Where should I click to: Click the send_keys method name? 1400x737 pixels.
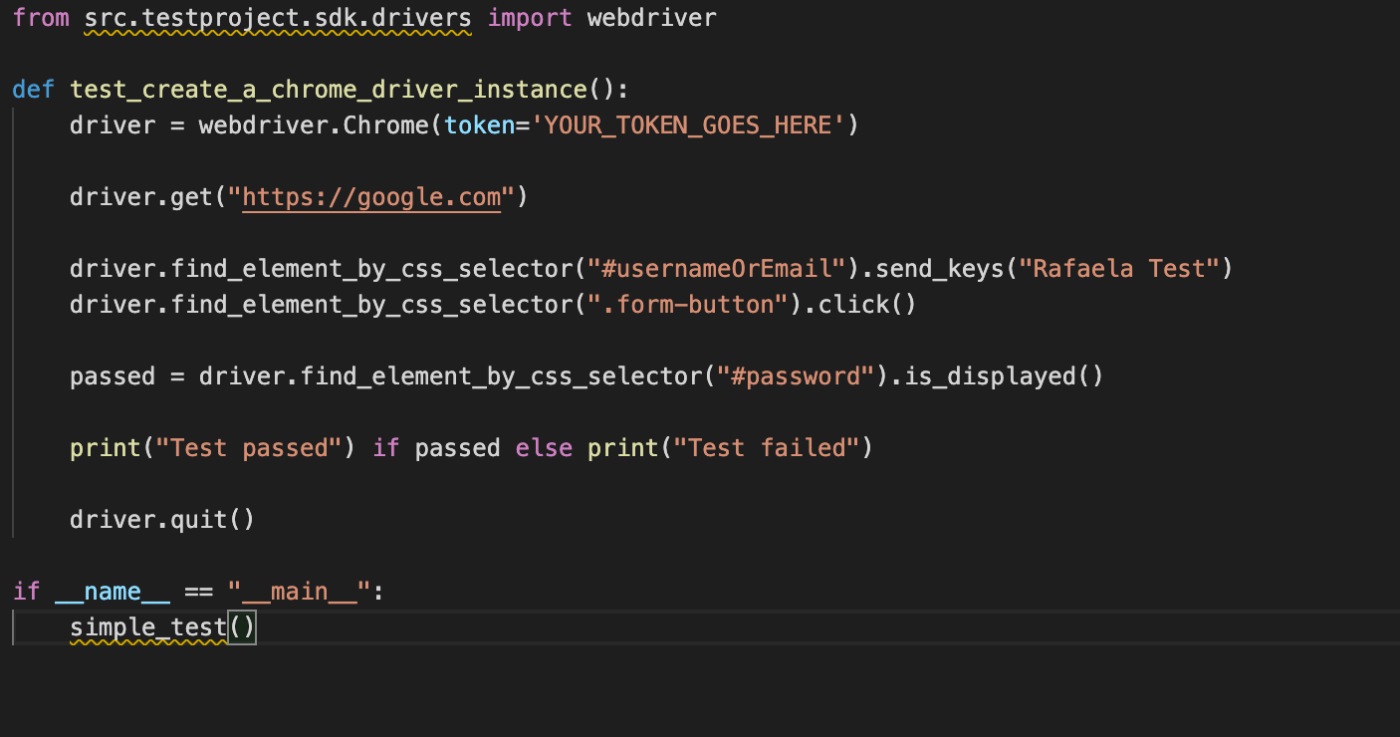pos(940,269)
